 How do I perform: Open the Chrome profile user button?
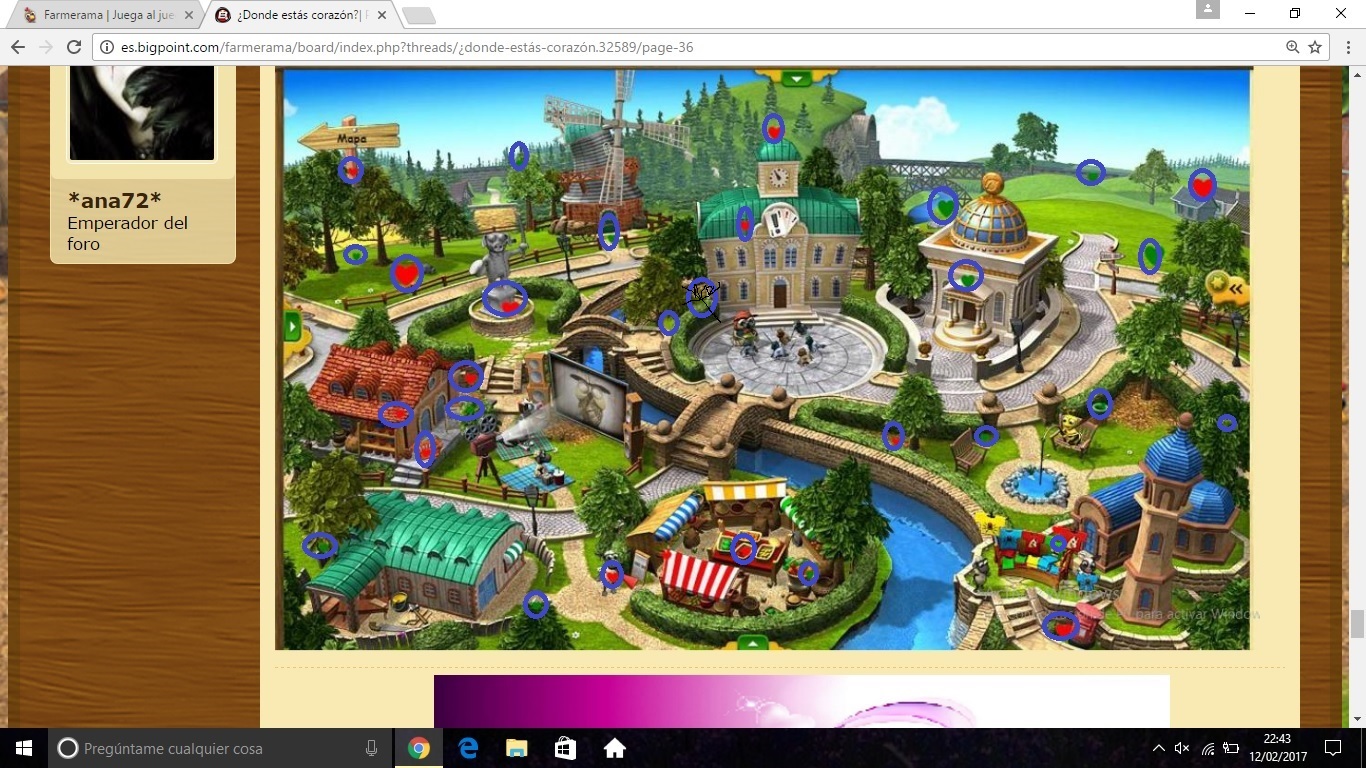(x=1208, y=9)
